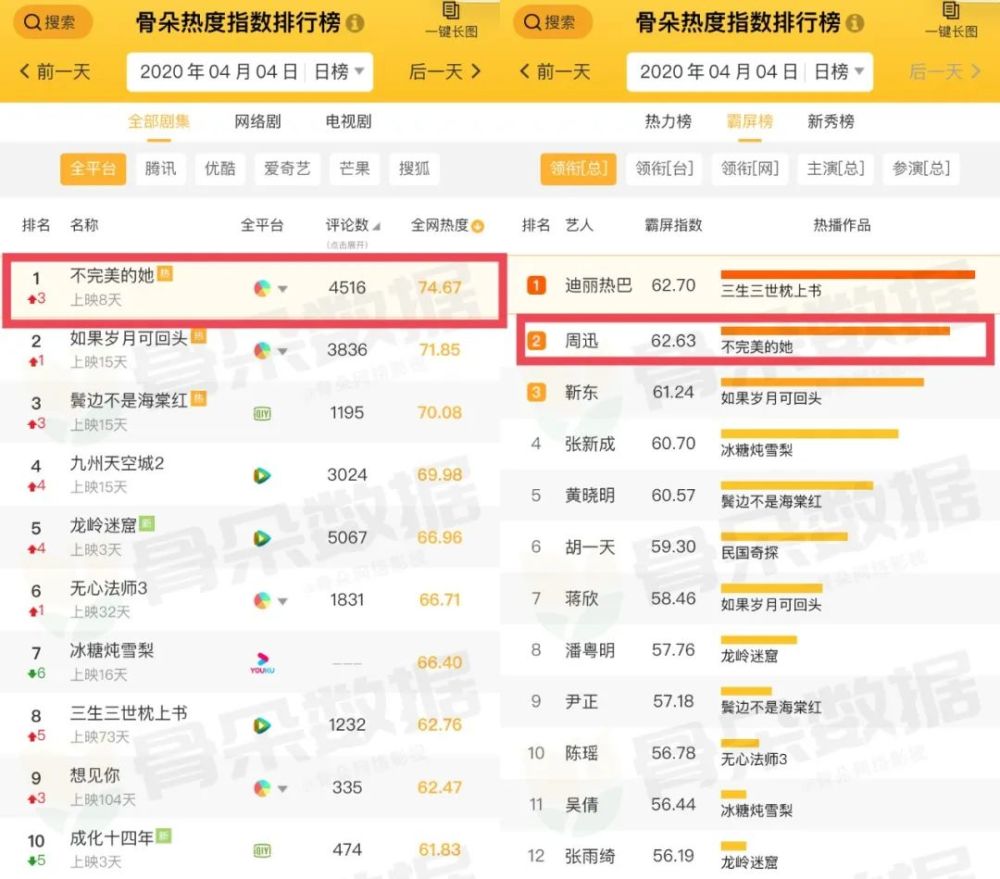The width and height of the screenshot is (1000, 879).
Task: Go to 后一天 on the drama ranking screen
Action: (445, 71)
